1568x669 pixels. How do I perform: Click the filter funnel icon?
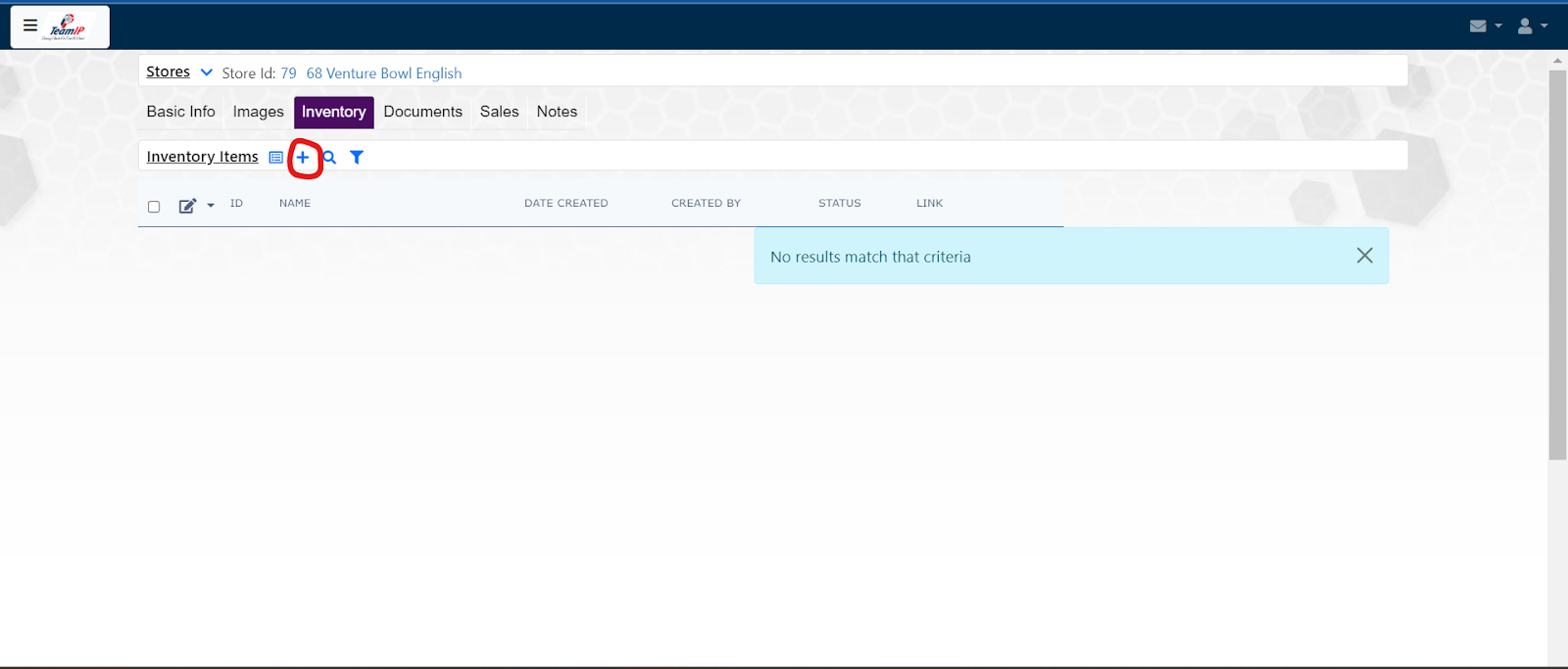(357, 157)
